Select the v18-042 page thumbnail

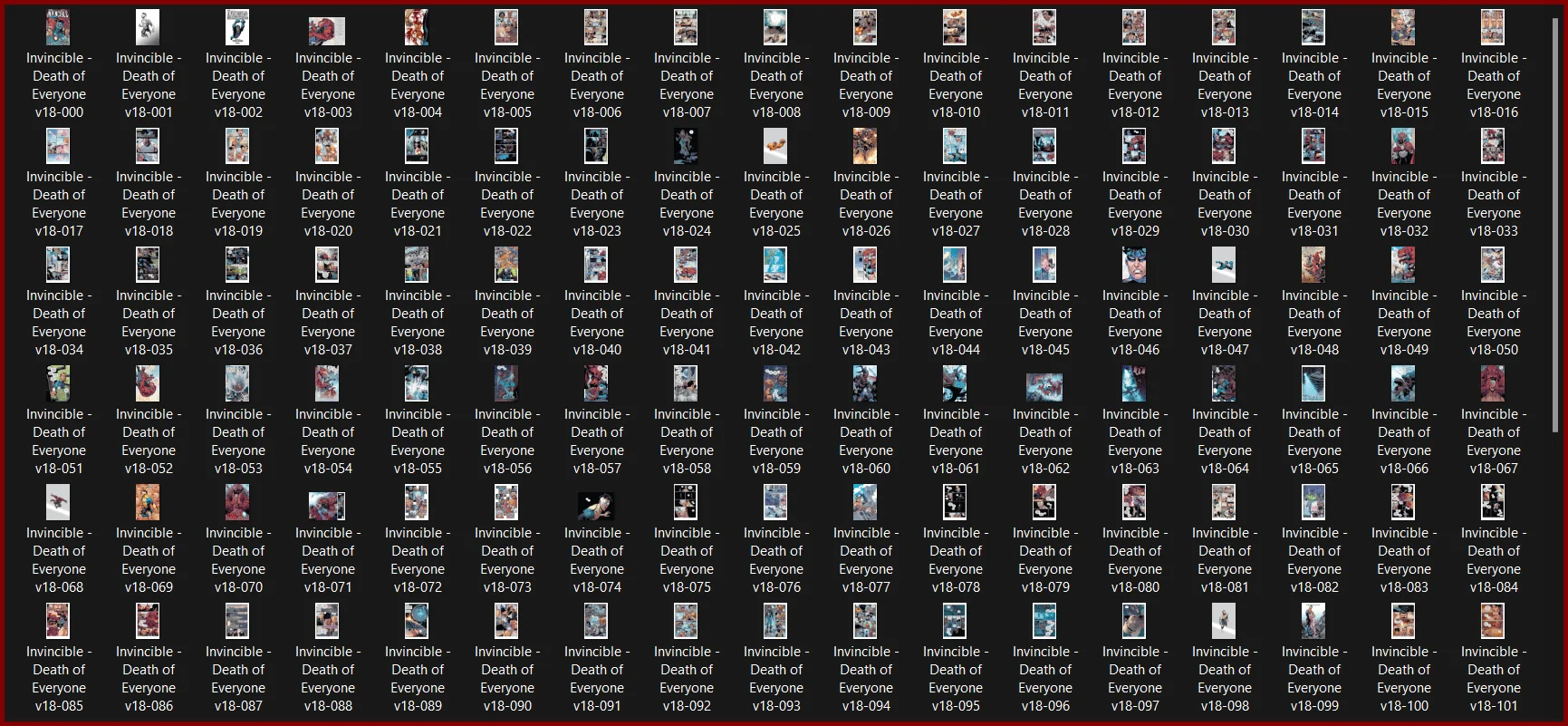click(775, 265)
